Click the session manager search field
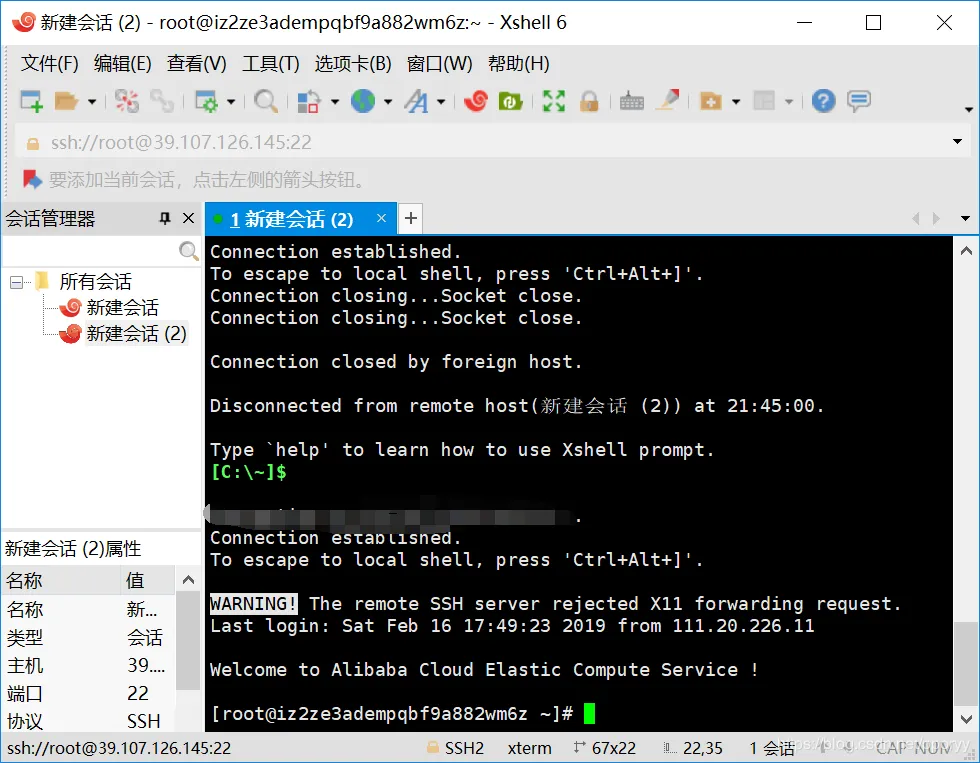Screen dimensions: 980x763 coord(90,251)
